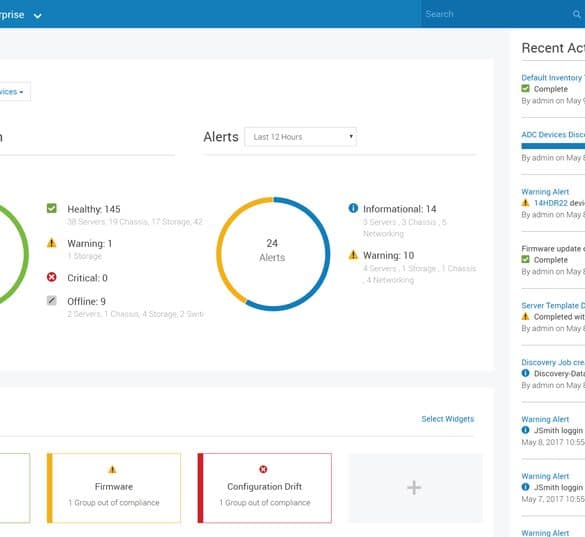The image size is (585, 537).
Task: Open the Firmware compliance widget
Action: pyautogui.click(x=114, y=488)
